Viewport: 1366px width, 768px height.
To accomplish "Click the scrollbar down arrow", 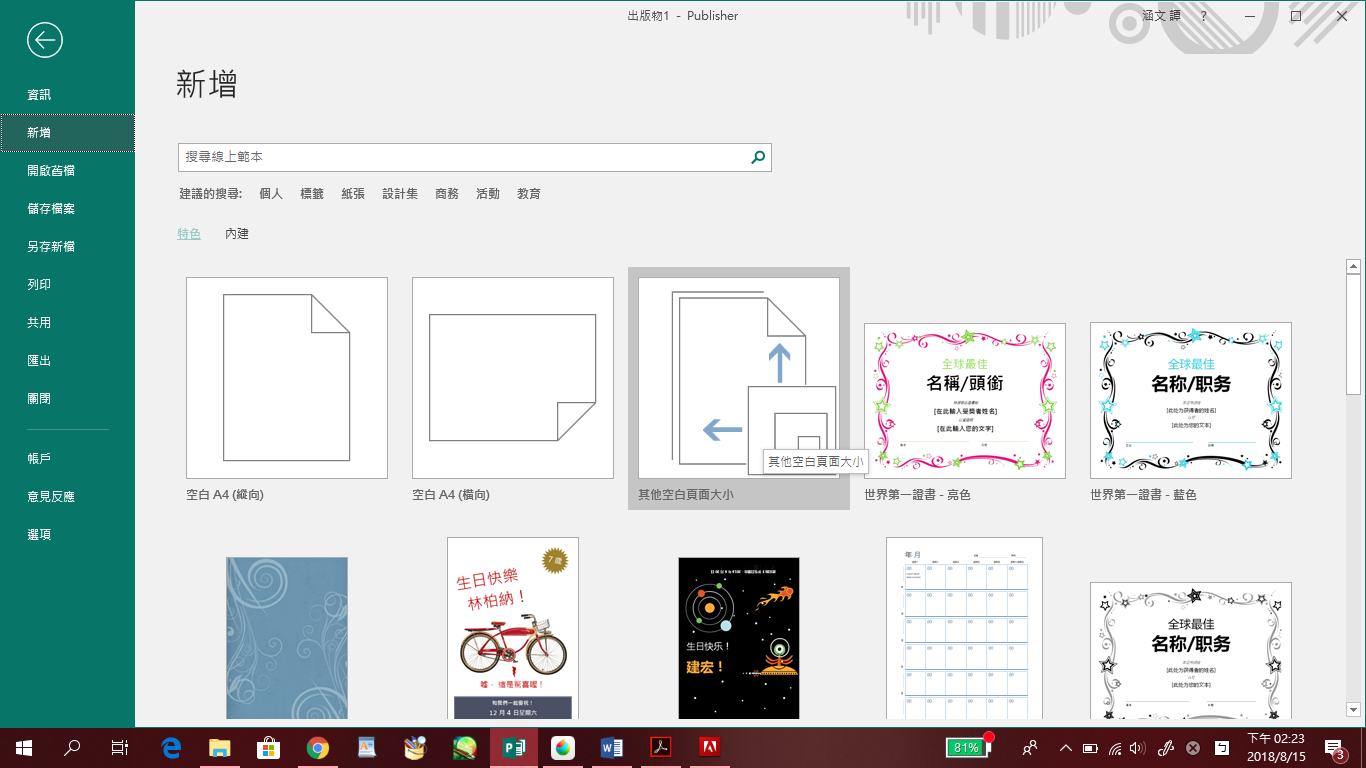I will pyautogui.click(x=1353, y=709).
